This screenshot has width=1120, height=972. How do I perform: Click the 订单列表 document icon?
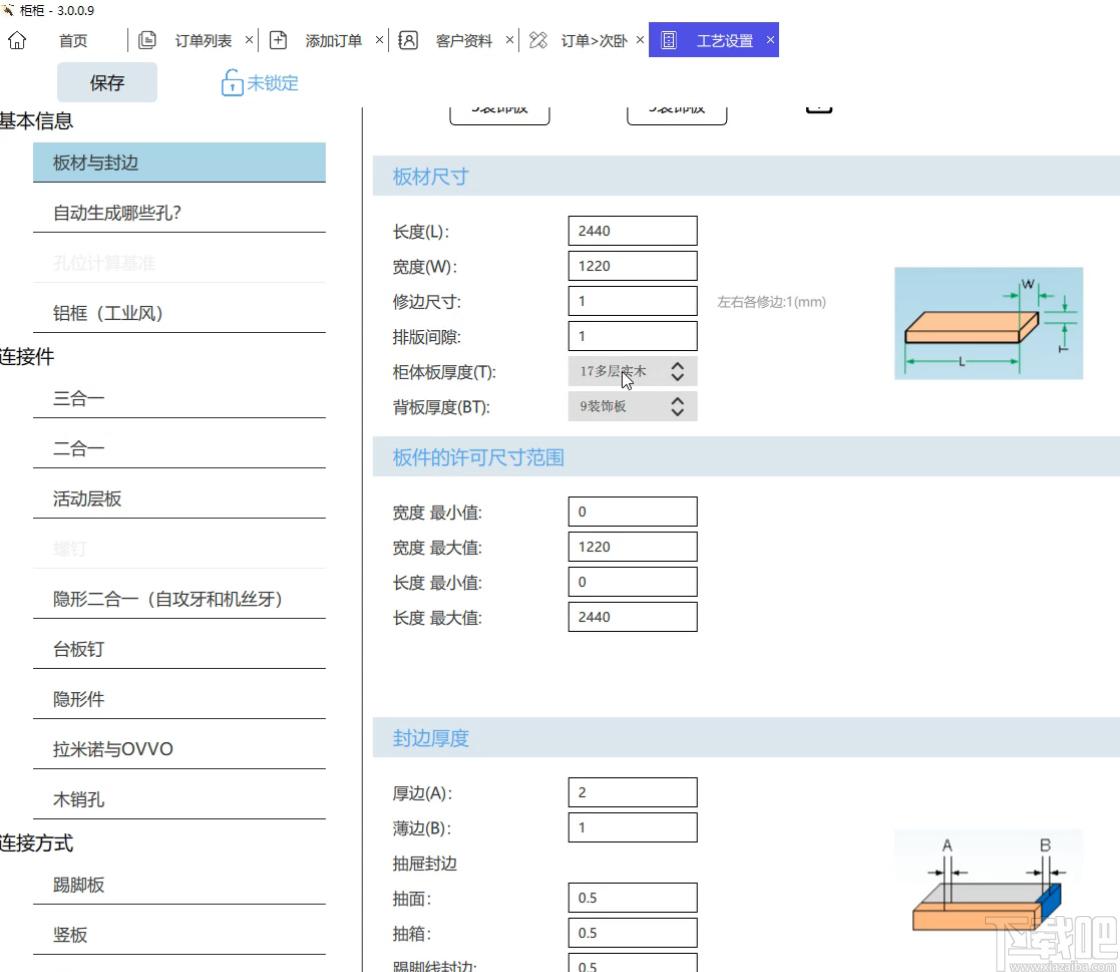click(x=147, y=40)
